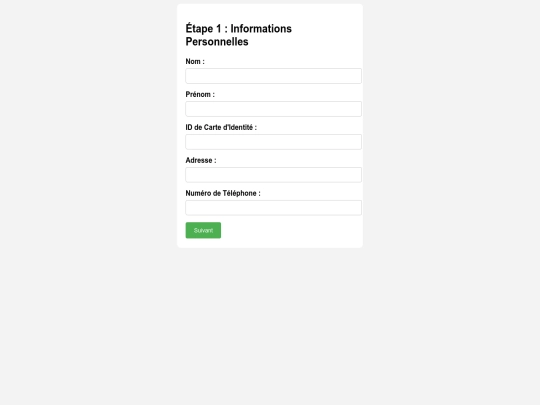Click the "Étape 1 : Informations" heading line
Screen dimensions: 540x405
coord(239,28)
